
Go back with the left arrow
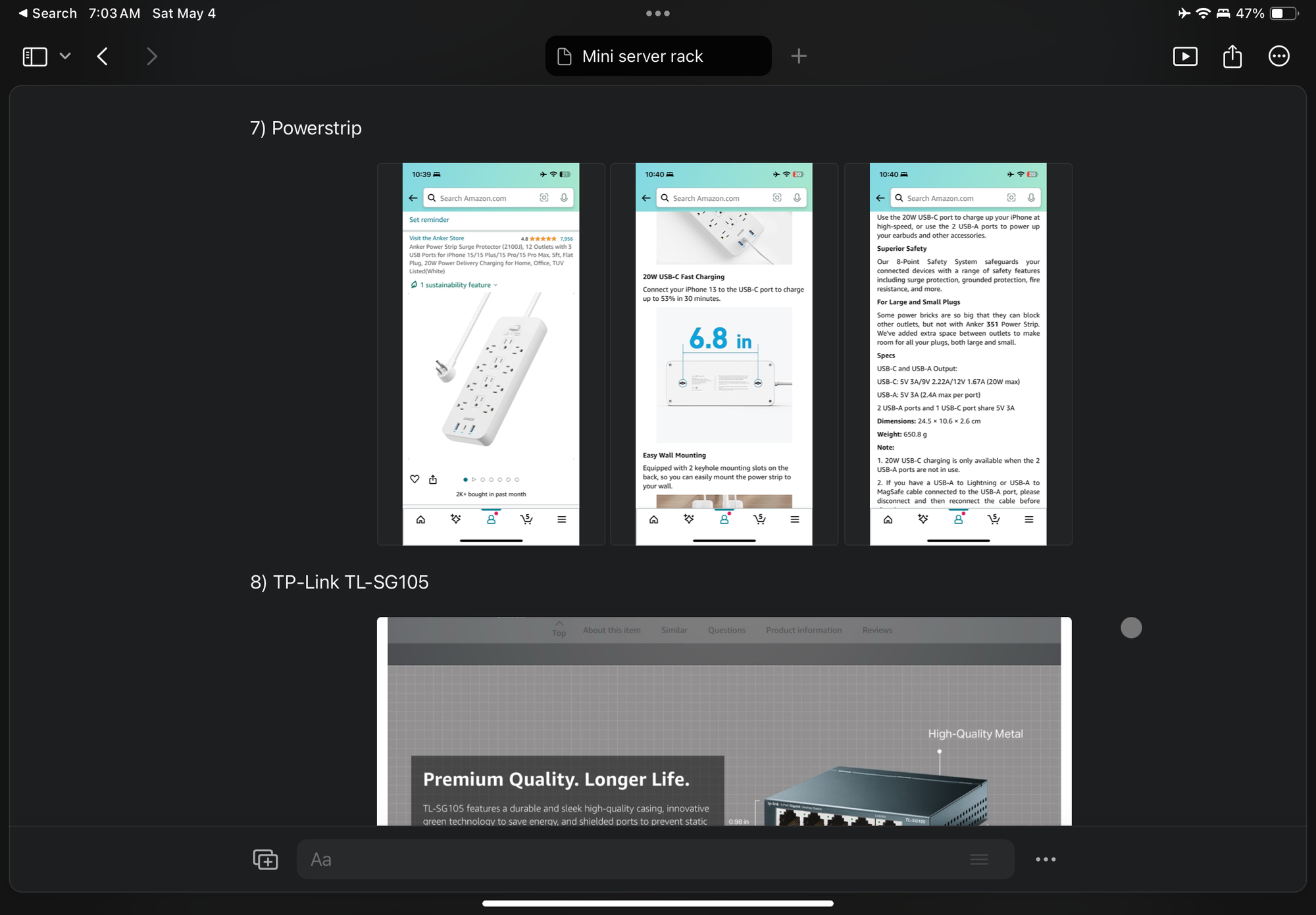point(103,57)
